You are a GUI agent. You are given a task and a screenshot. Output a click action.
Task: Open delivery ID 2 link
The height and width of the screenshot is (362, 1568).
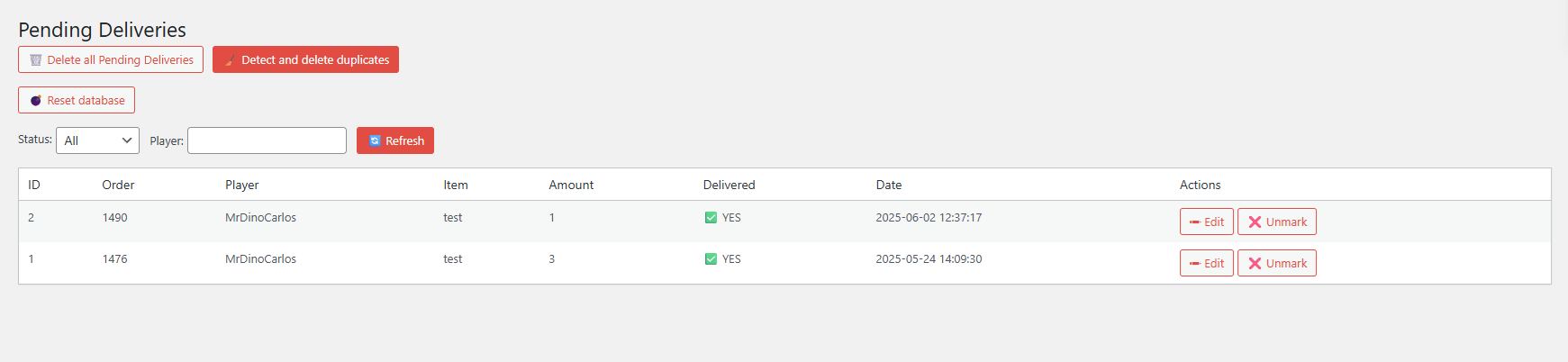pos(31,218)
